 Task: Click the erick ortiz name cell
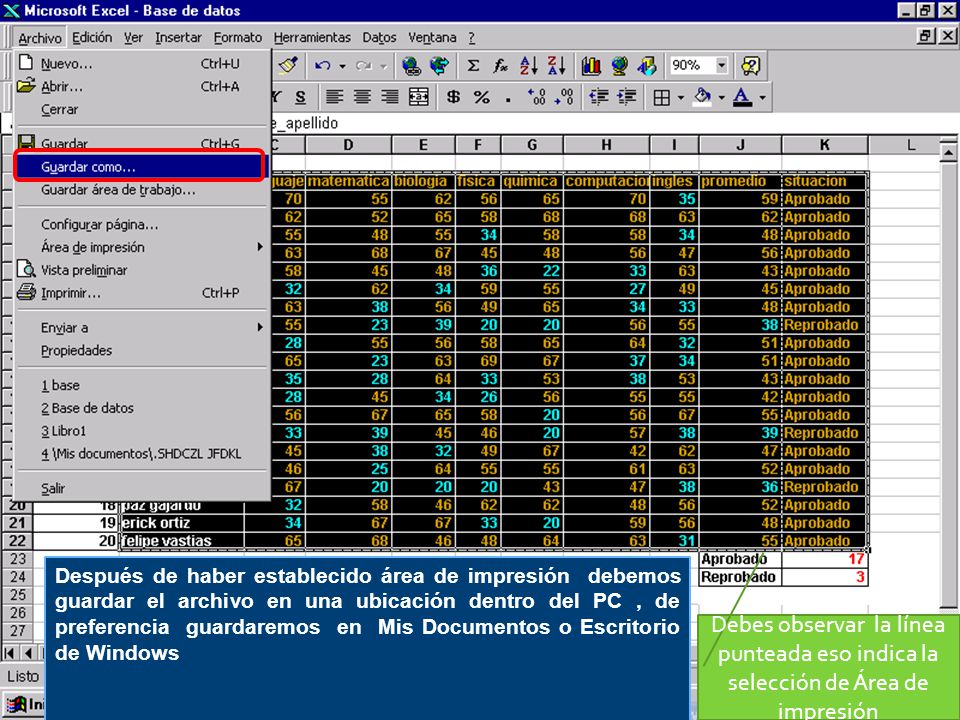click(x=182, y=523)
